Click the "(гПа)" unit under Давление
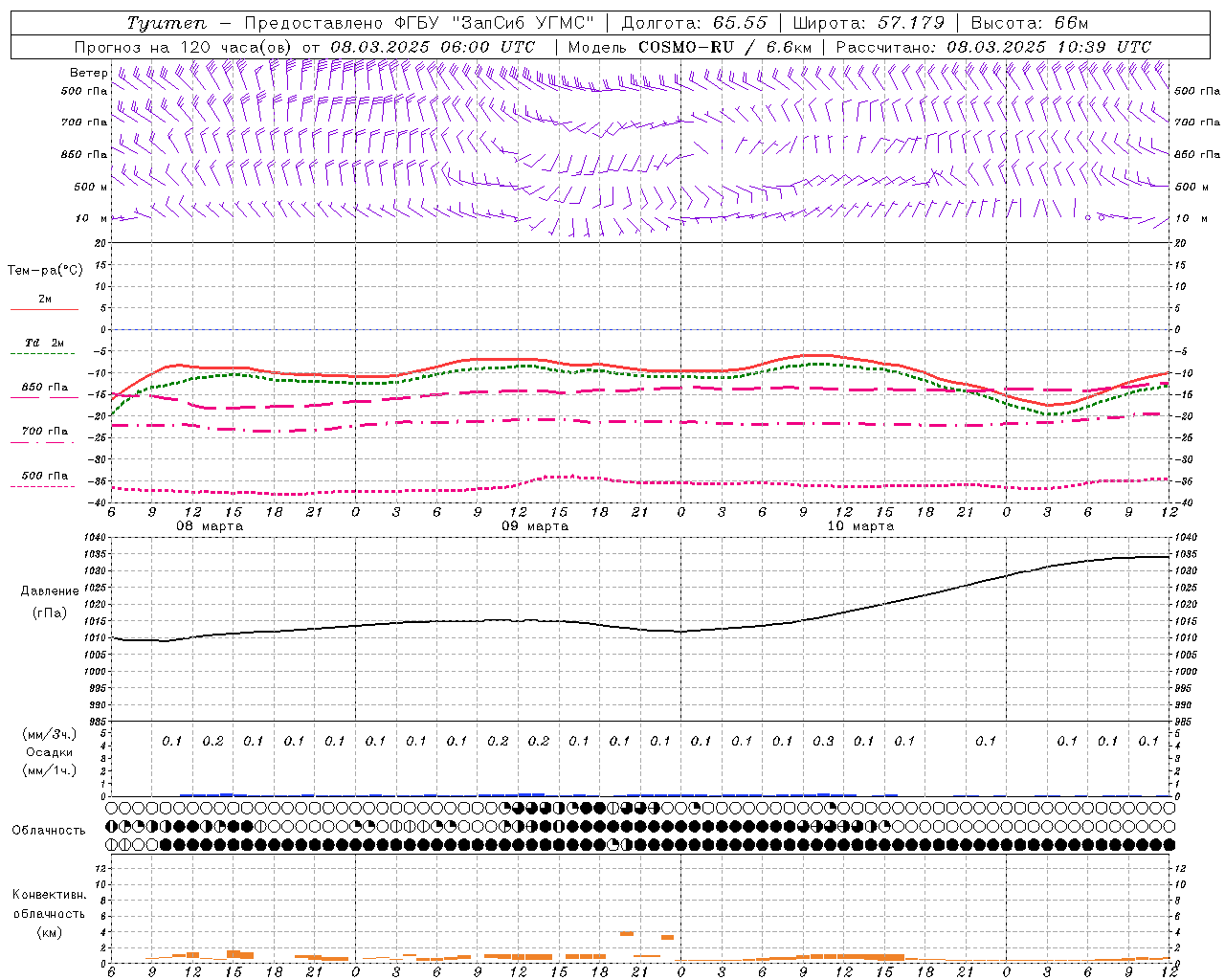Screen dimensions: 1225x980 (x=50, y=612)
